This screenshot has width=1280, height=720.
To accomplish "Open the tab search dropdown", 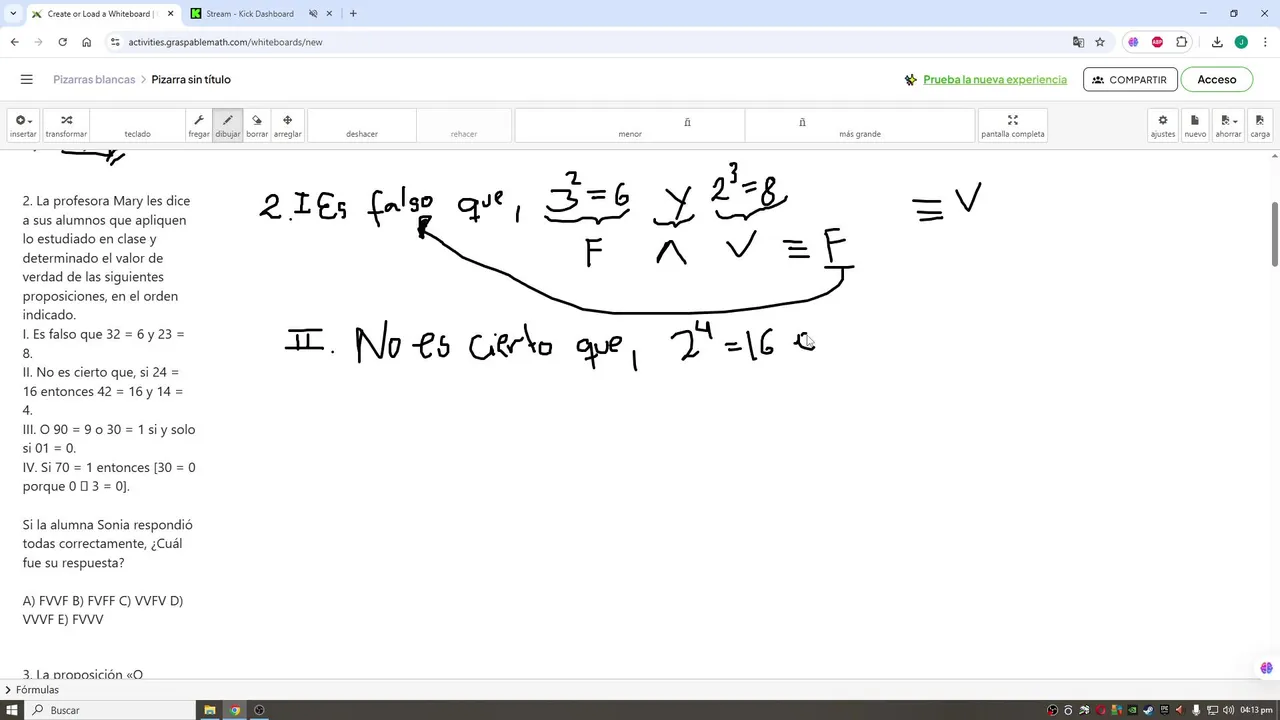I will point(13,14).
